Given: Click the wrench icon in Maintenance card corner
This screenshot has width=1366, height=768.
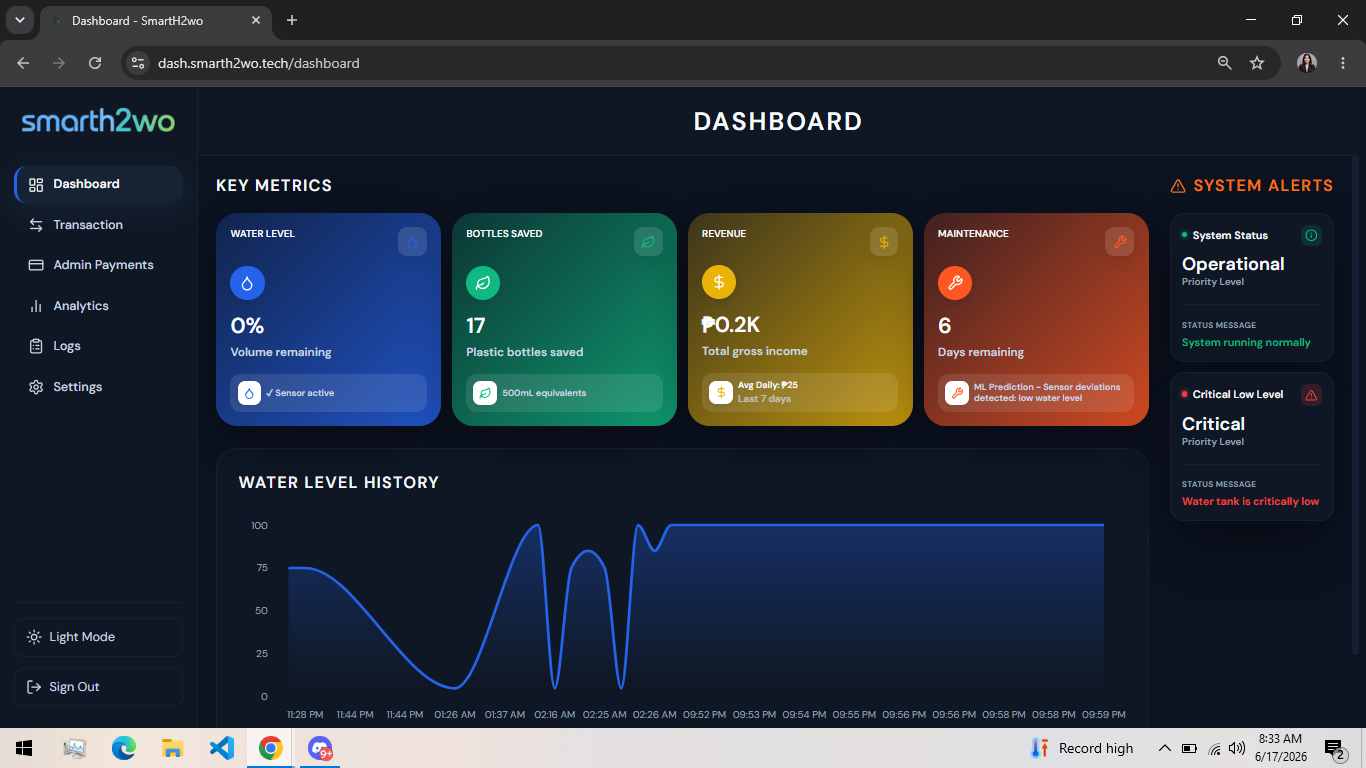Looking at the screenshot, I should (x=1120, y=242).
